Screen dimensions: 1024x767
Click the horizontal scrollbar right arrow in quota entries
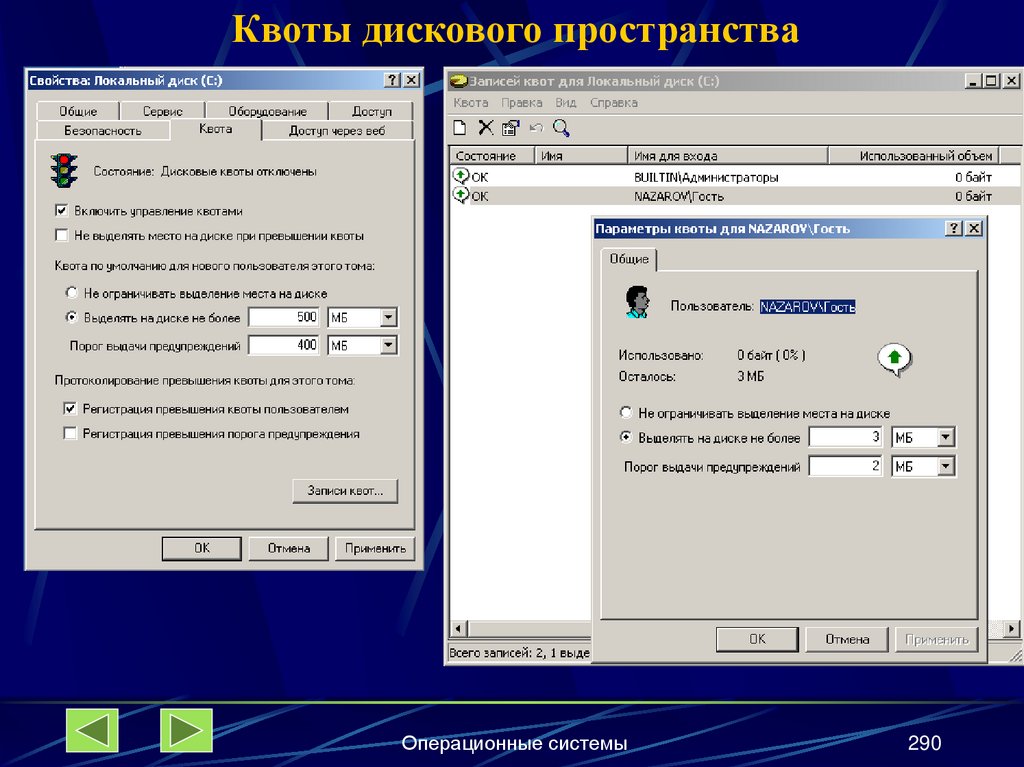coord(1012,628)
